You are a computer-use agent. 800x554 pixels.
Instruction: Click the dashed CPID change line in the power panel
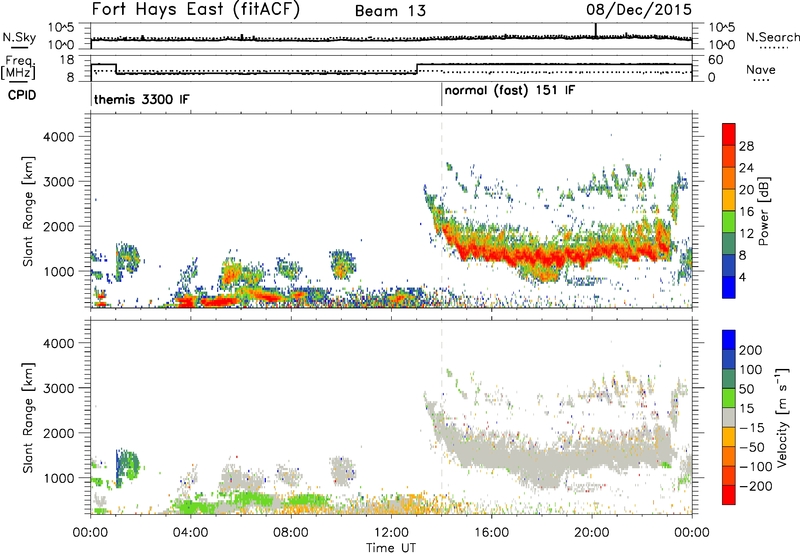pyautogui.click(x=441, y=210)
